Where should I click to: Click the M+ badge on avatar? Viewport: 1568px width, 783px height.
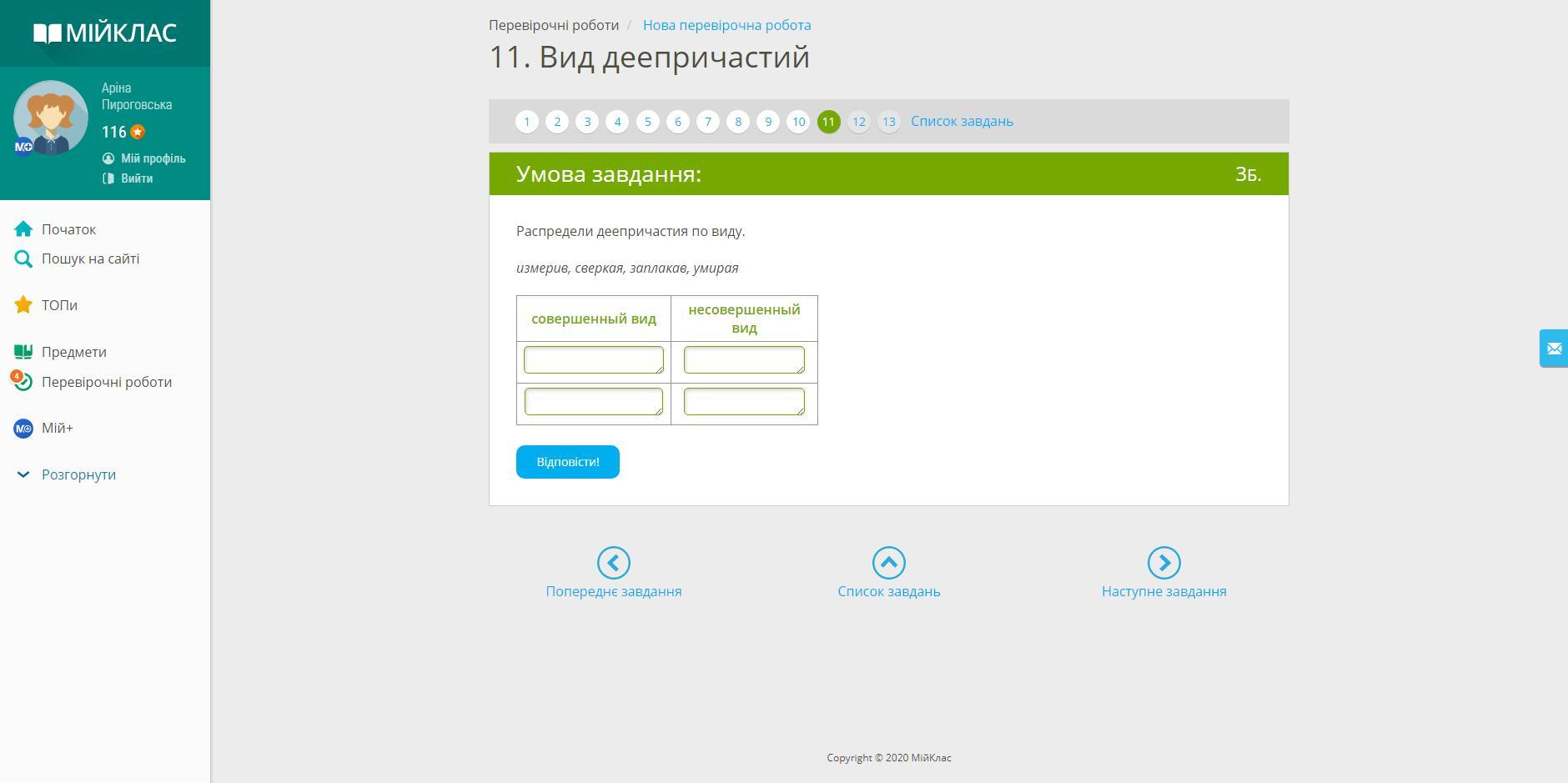(x=23, y=147)
